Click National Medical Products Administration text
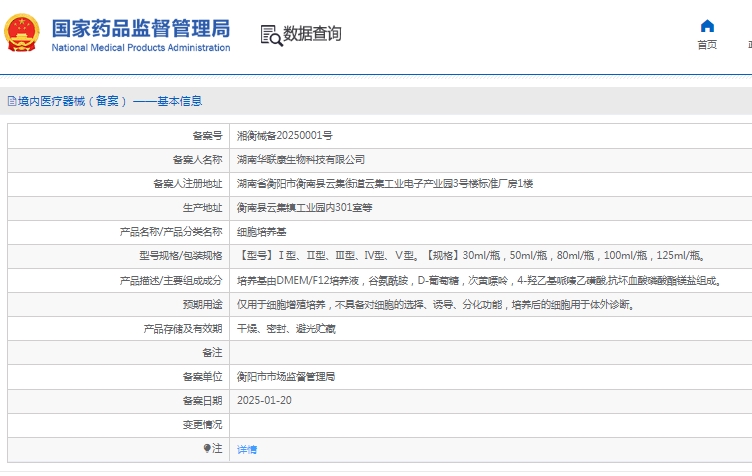Viewport: 752px width, 476px height. click(x=141, y=47)
